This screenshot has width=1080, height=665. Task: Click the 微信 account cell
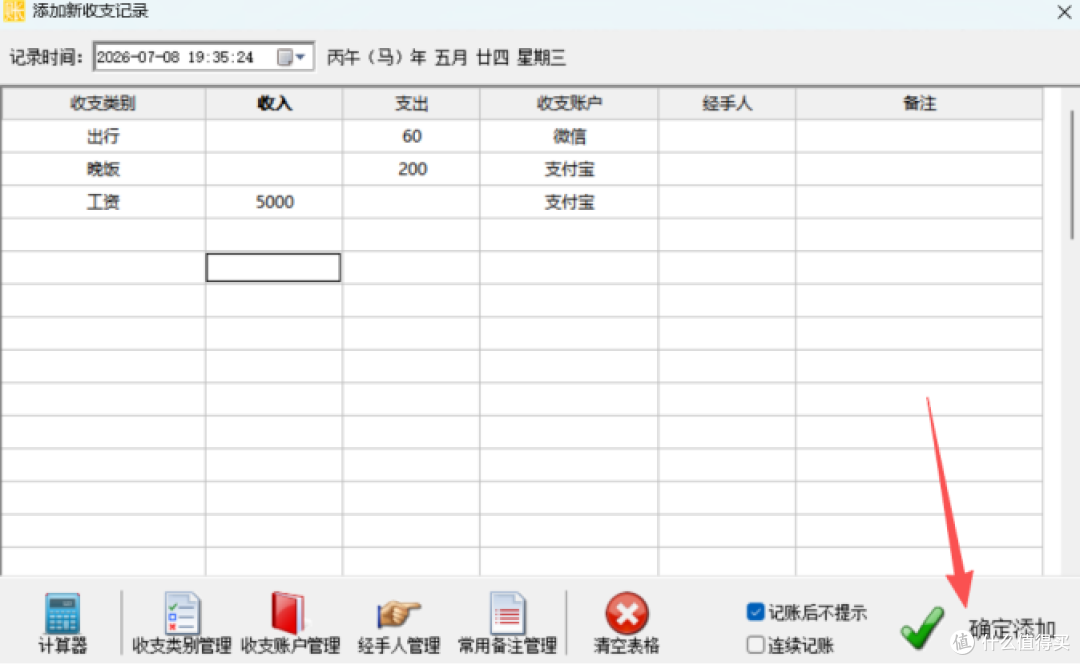point(569,136)
